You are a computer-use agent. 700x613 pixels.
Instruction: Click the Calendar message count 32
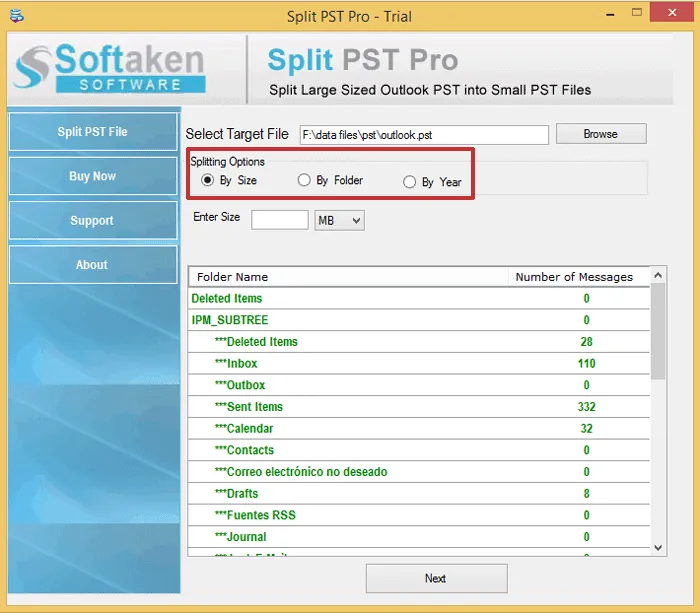[587, 429]
